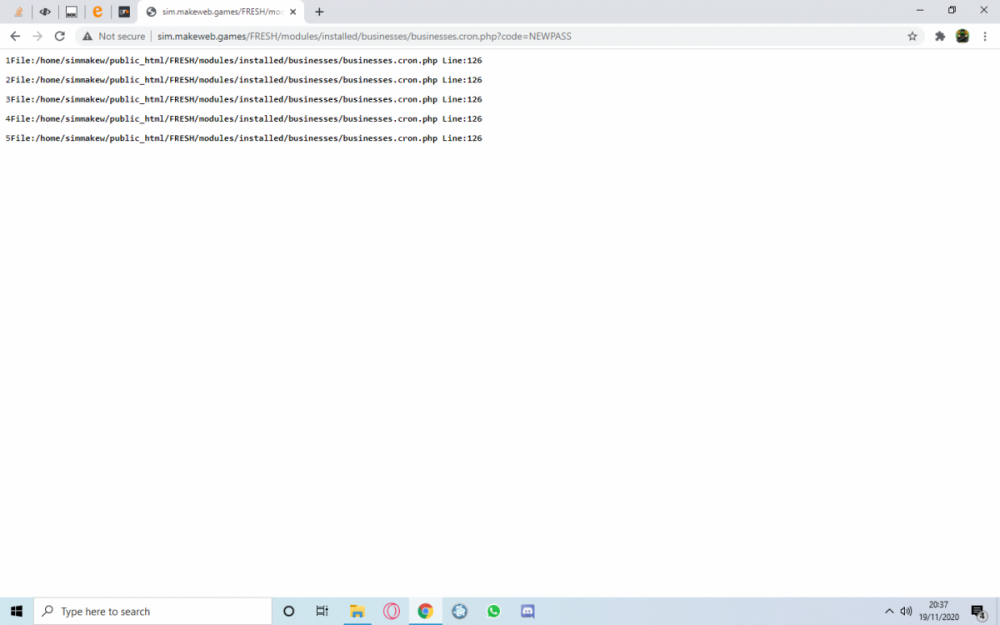This screenshot has height=625, width=1000.
Task: Switch to the first pinned tab
Action: pos(18,12)
